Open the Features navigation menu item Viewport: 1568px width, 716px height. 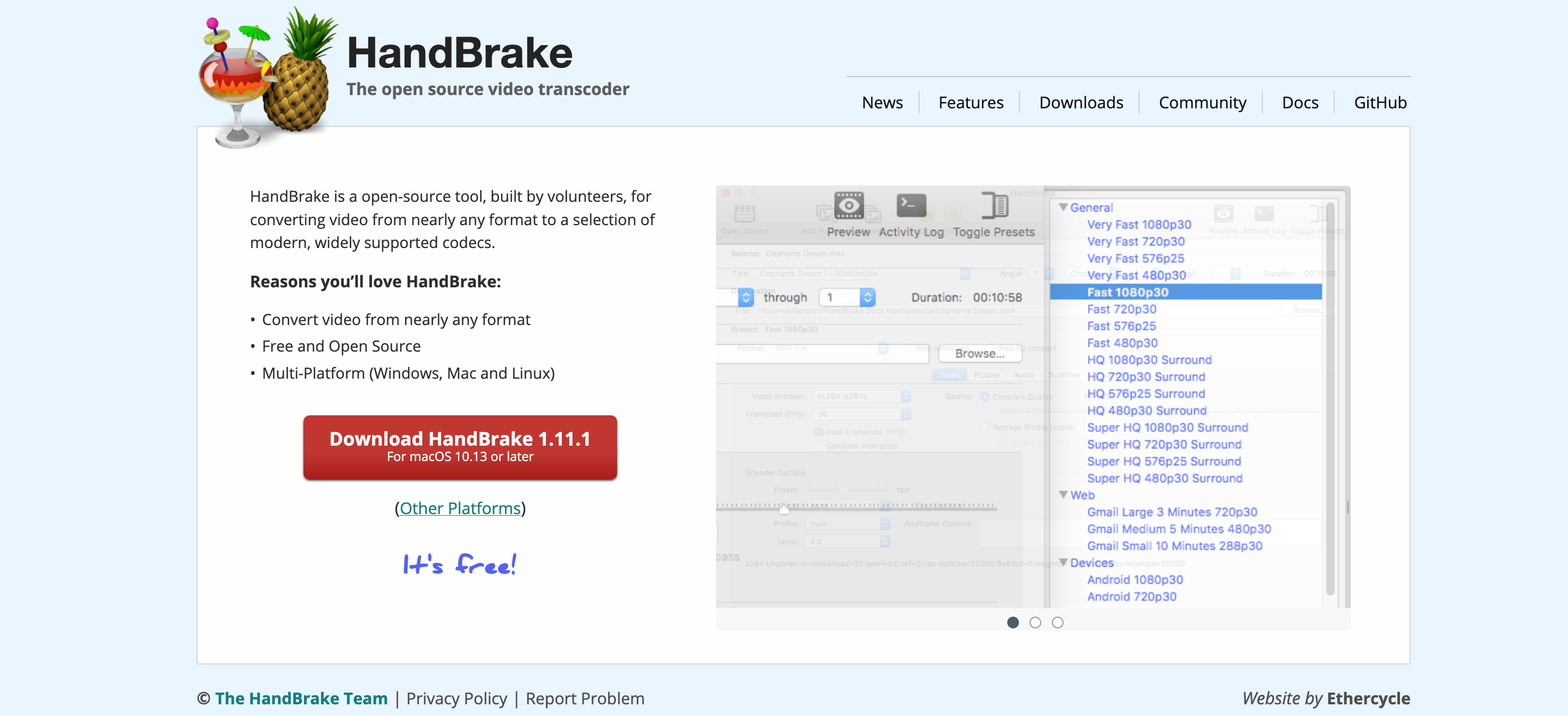(x=971, y=102)
